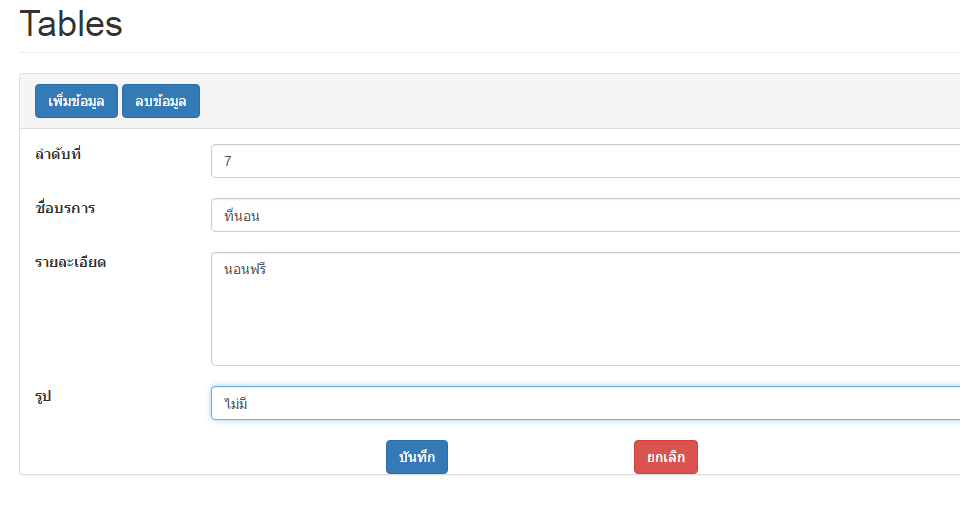
Task: Cancel using the red ยกเลิก button
Action: (665, 457)
